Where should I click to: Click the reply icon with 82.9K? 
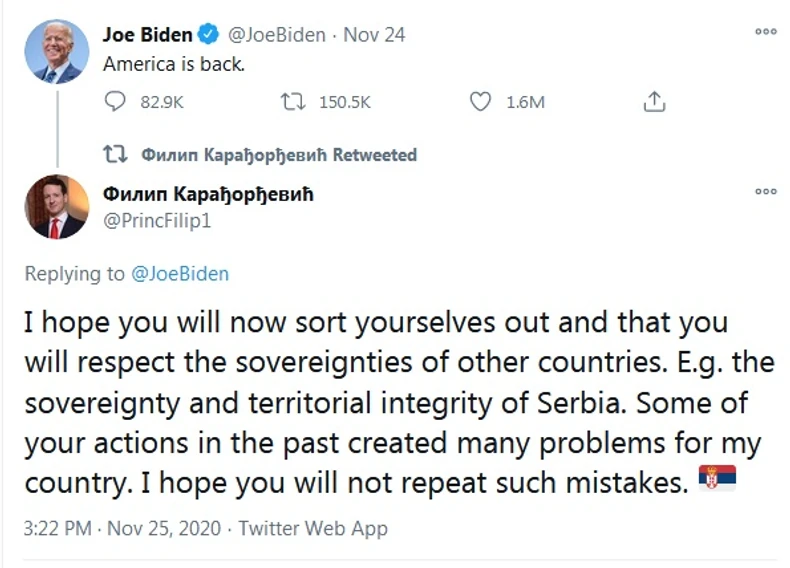tap(117, 102)
